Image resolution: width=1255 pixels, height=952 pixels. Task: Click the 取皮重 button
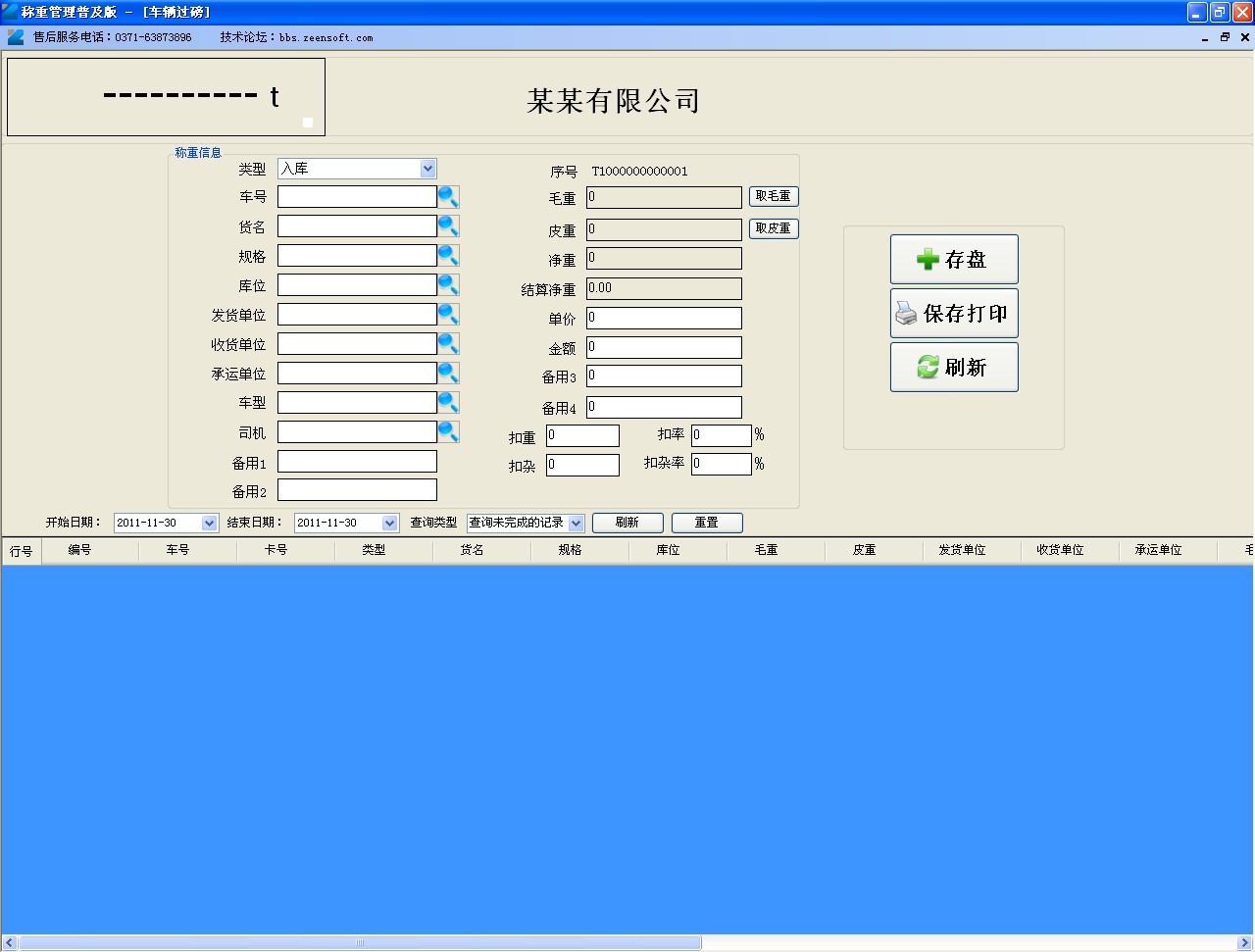tap(774, 228)
